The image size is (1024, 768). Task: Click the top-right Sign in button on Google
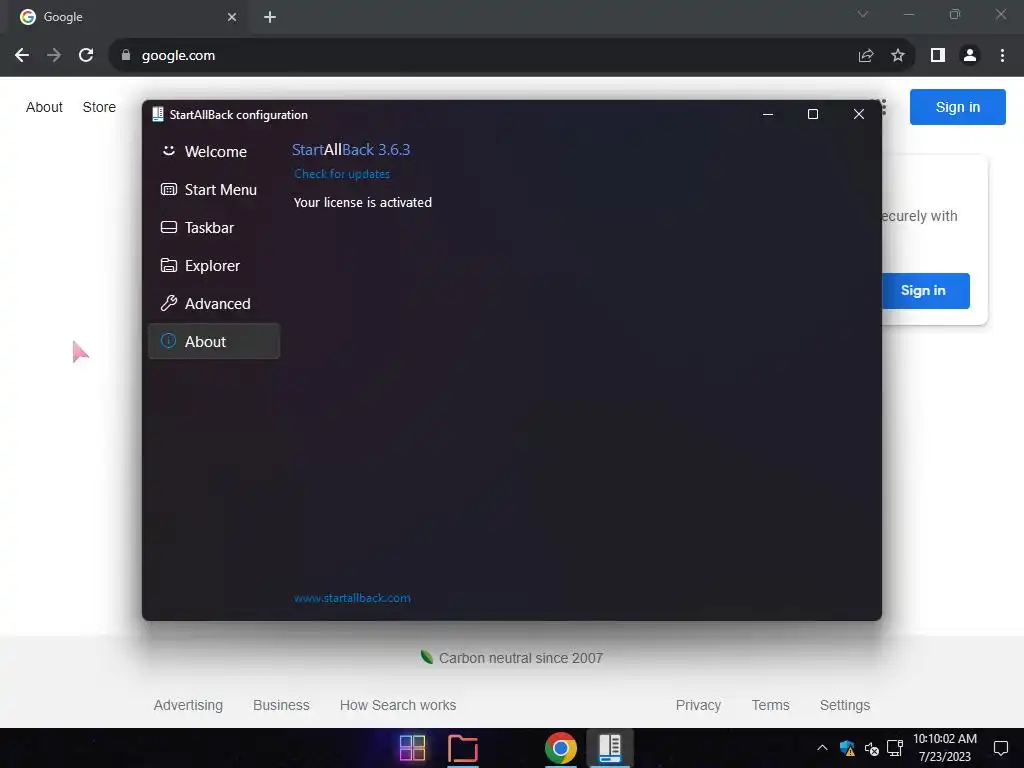pos(957,107)
